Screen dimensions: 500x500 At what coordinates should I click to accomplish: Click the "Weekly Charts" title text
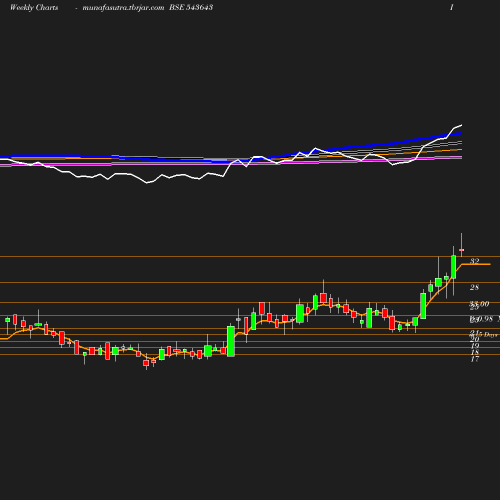click(x=34, y=7)
